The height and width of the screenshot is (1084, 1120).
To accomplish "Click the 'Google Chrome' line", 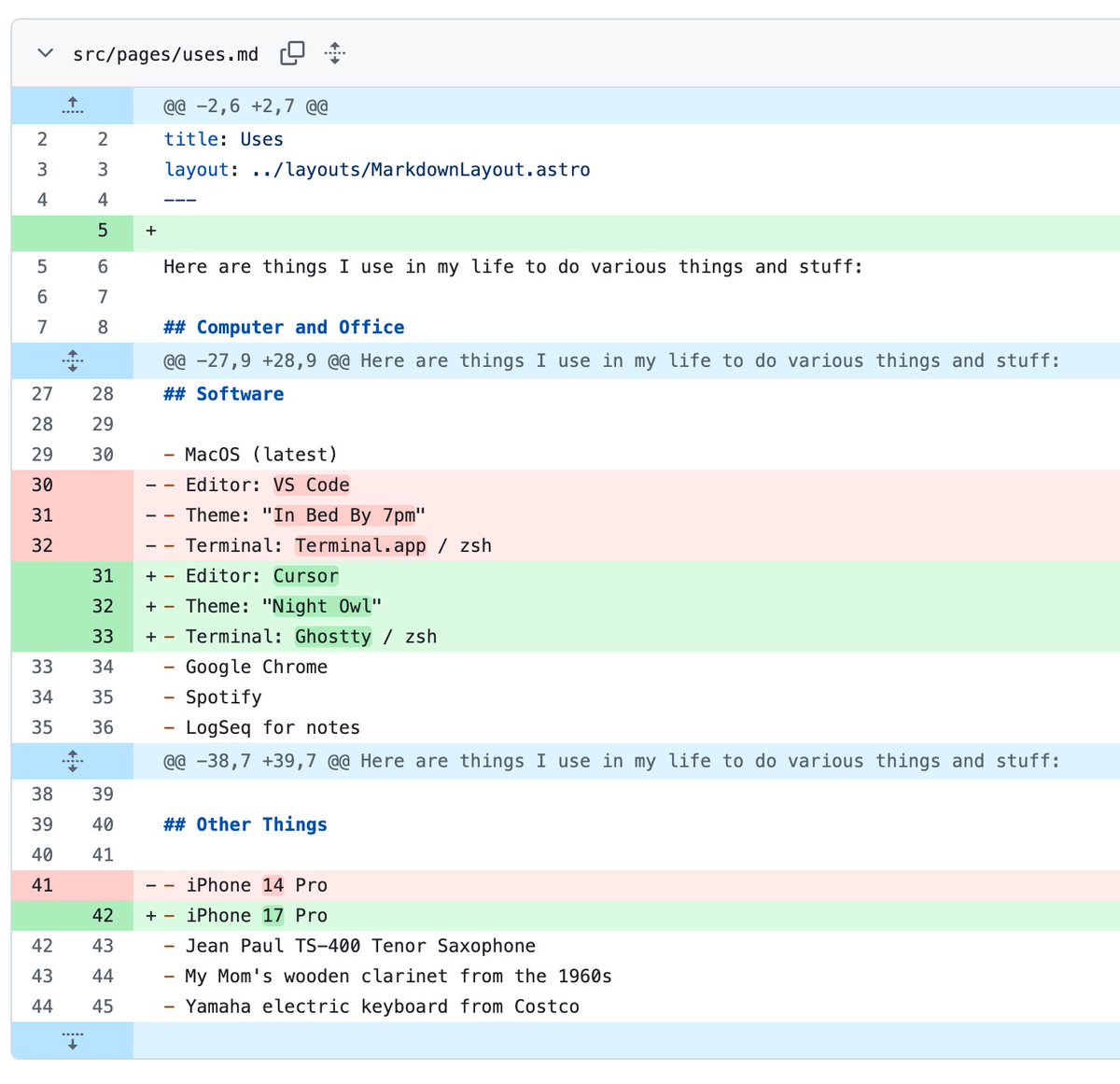I will (245, 667).
